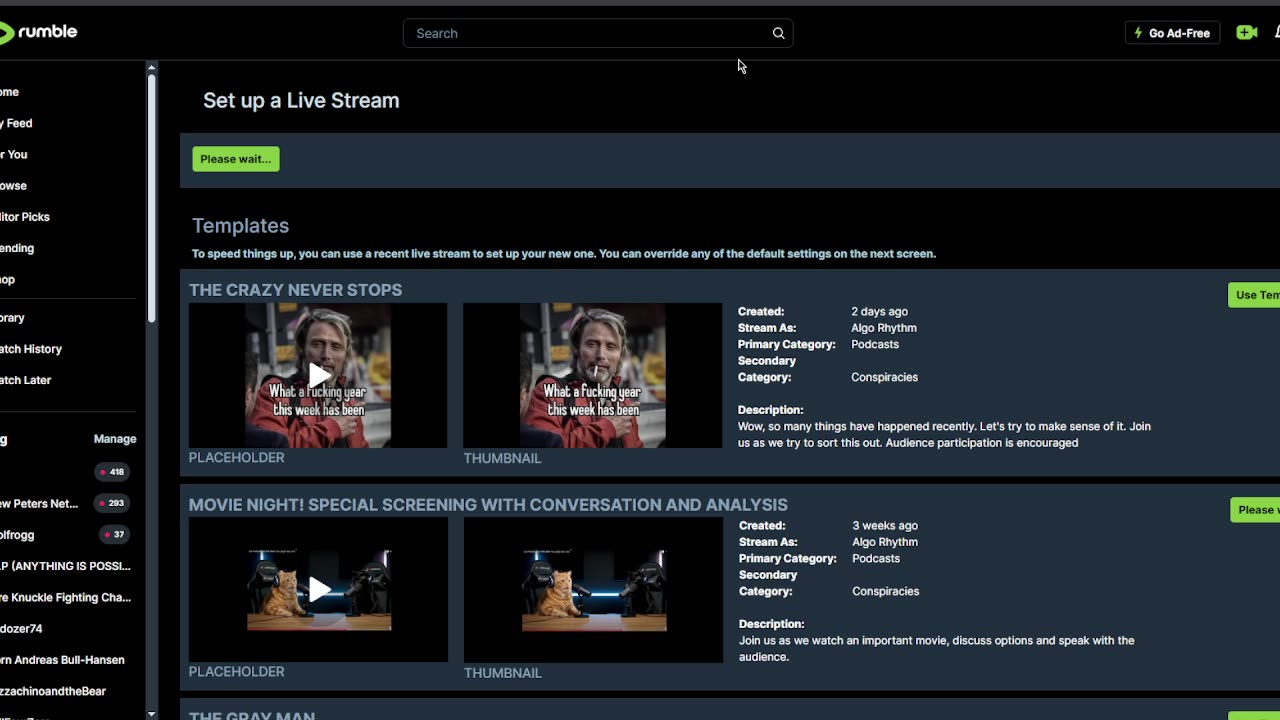This screenshot has height=720, width=1280.
Task: Click the Templates section heading
Action: [x=240, y=226]
